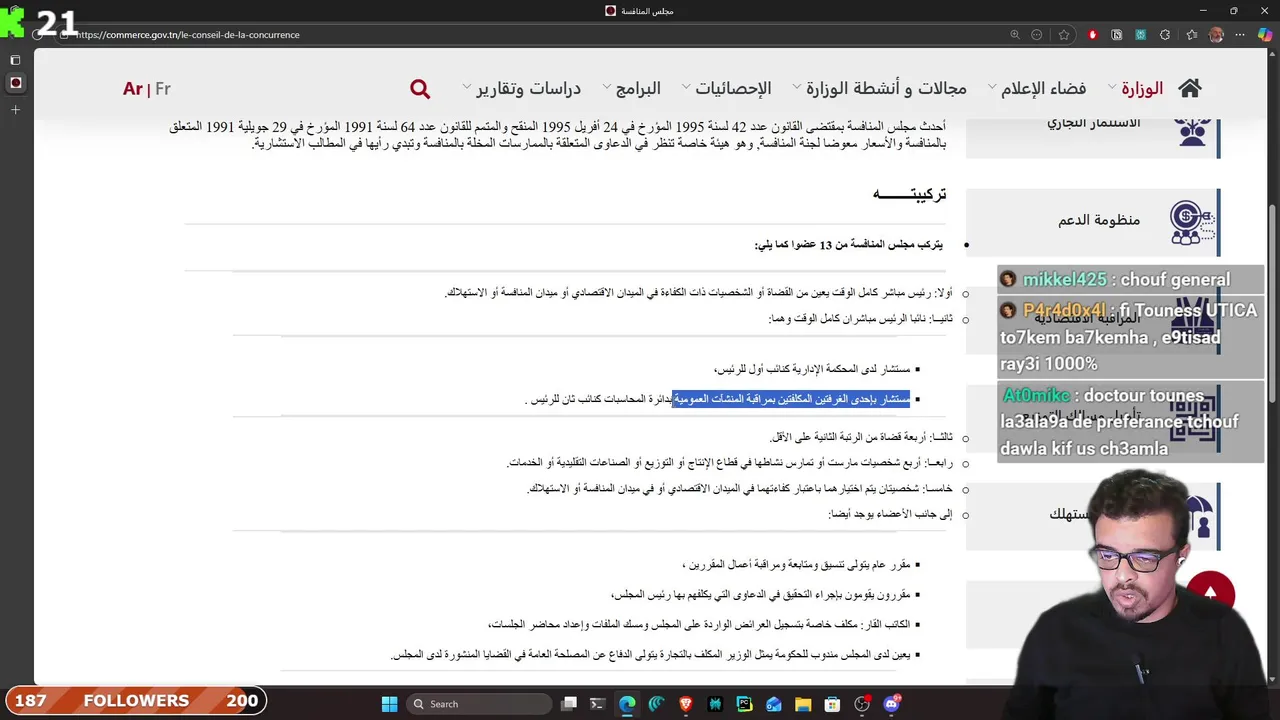Click the تركيبته section heading

909,194
